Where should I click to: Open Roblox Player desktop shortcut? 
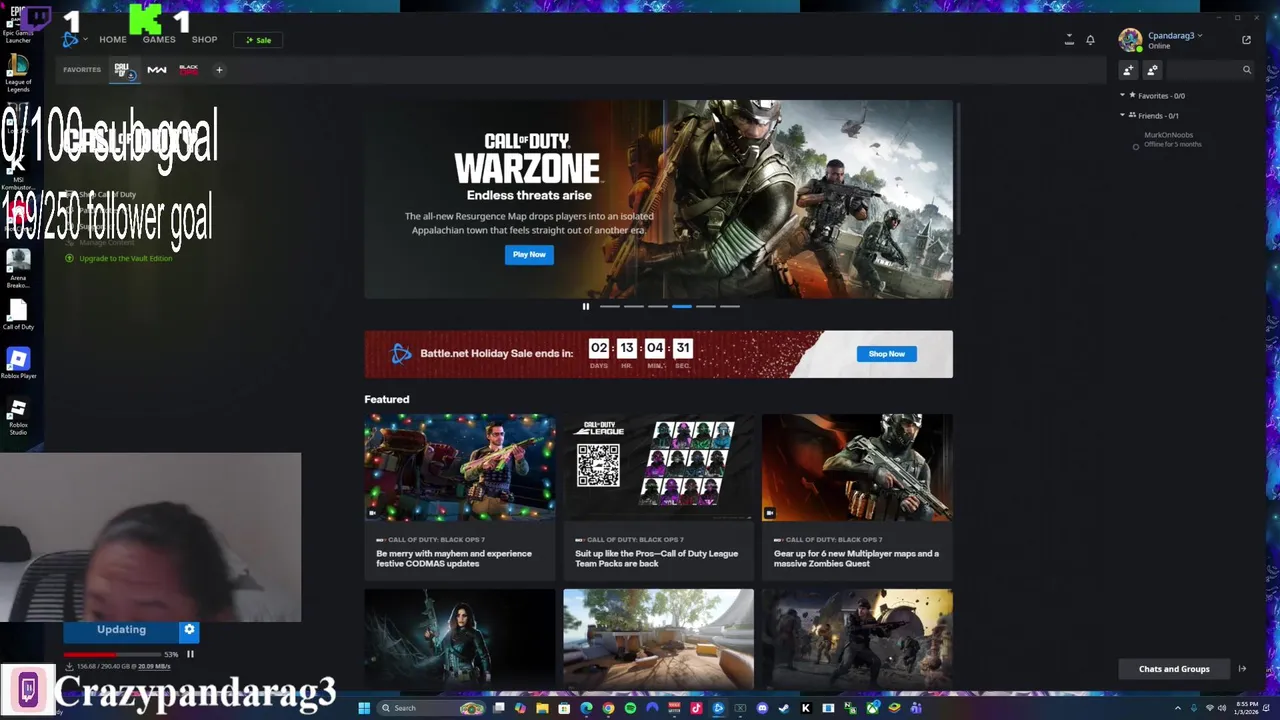click(18, 364)
